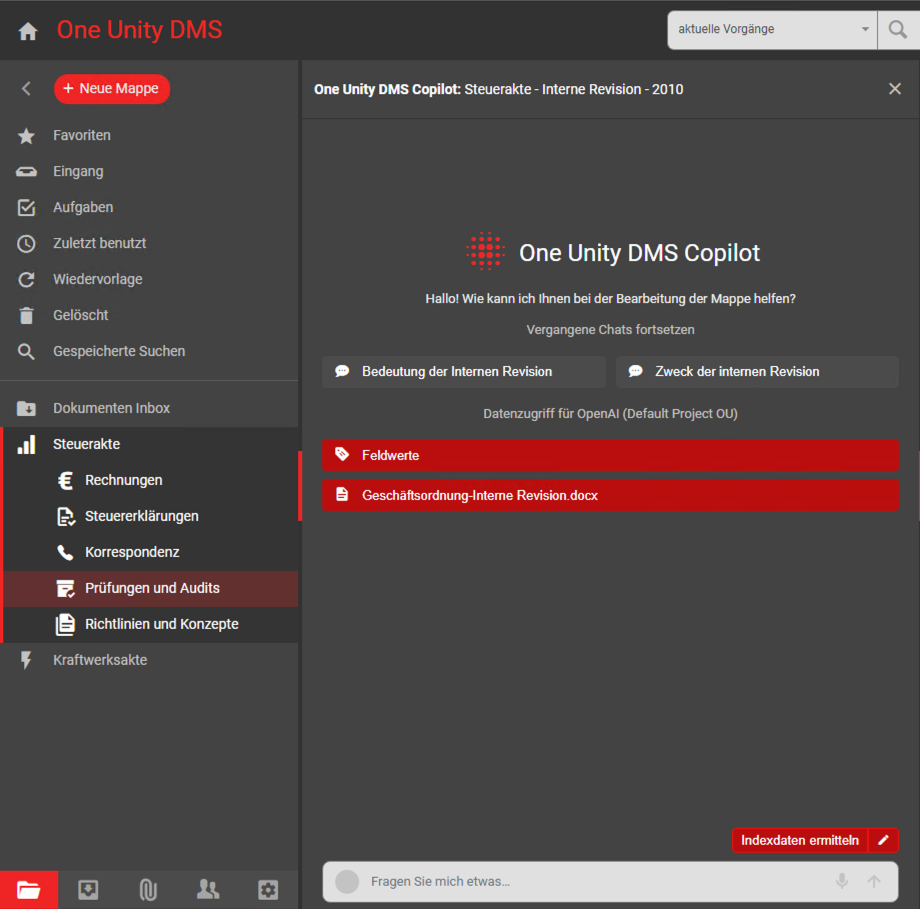Open Gespeicherte Suchen entry
The height and width of the screenshot is (909, 920).
tap(149, 351)
